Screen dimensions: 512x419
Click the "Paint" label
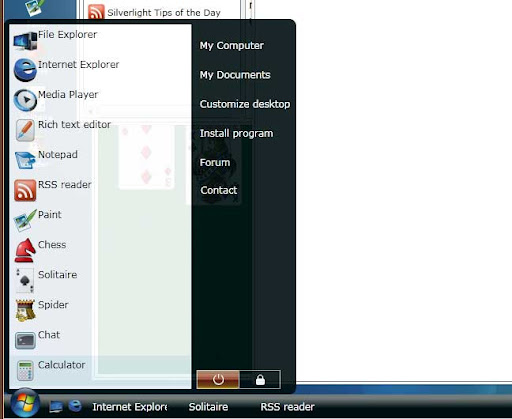point(50,215)
